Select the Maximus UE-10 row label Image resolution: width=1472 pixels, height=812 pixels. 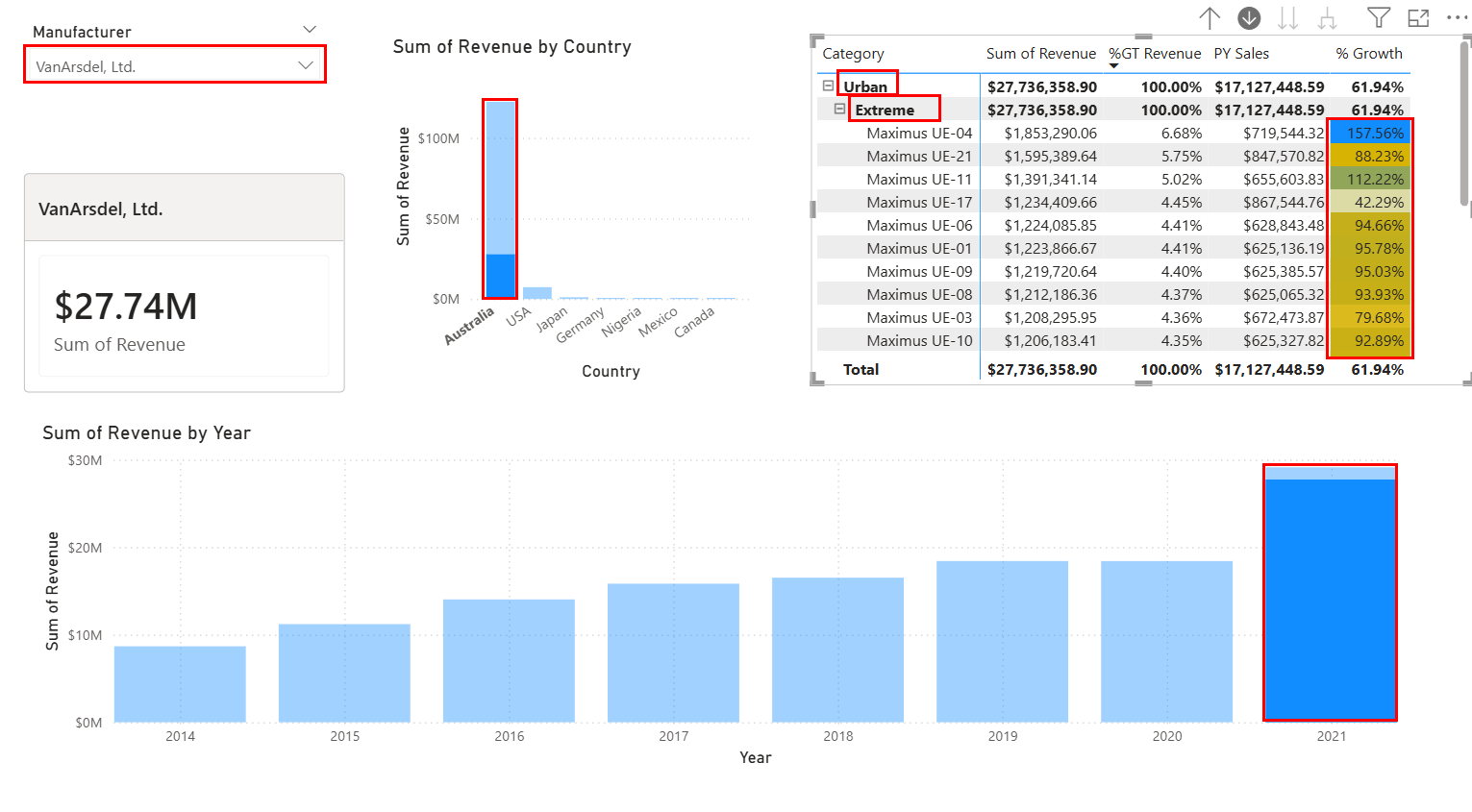[x=919, y=340]
